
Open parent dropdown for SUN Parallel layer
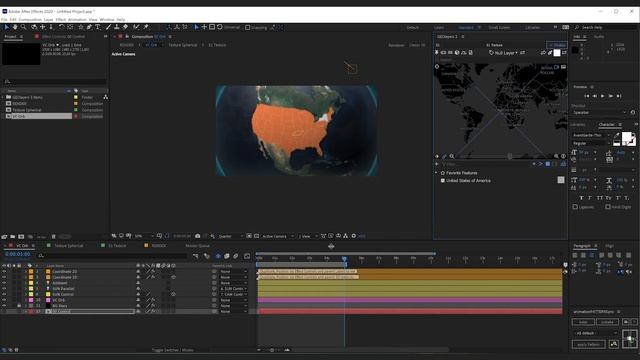click(x=233, y=289)
